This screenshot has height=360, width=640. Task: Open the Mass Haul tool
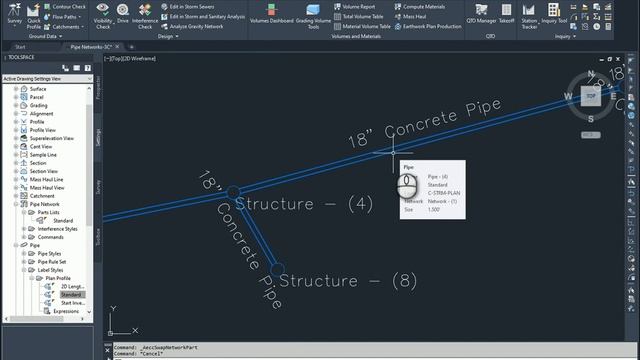coord(411,17)
